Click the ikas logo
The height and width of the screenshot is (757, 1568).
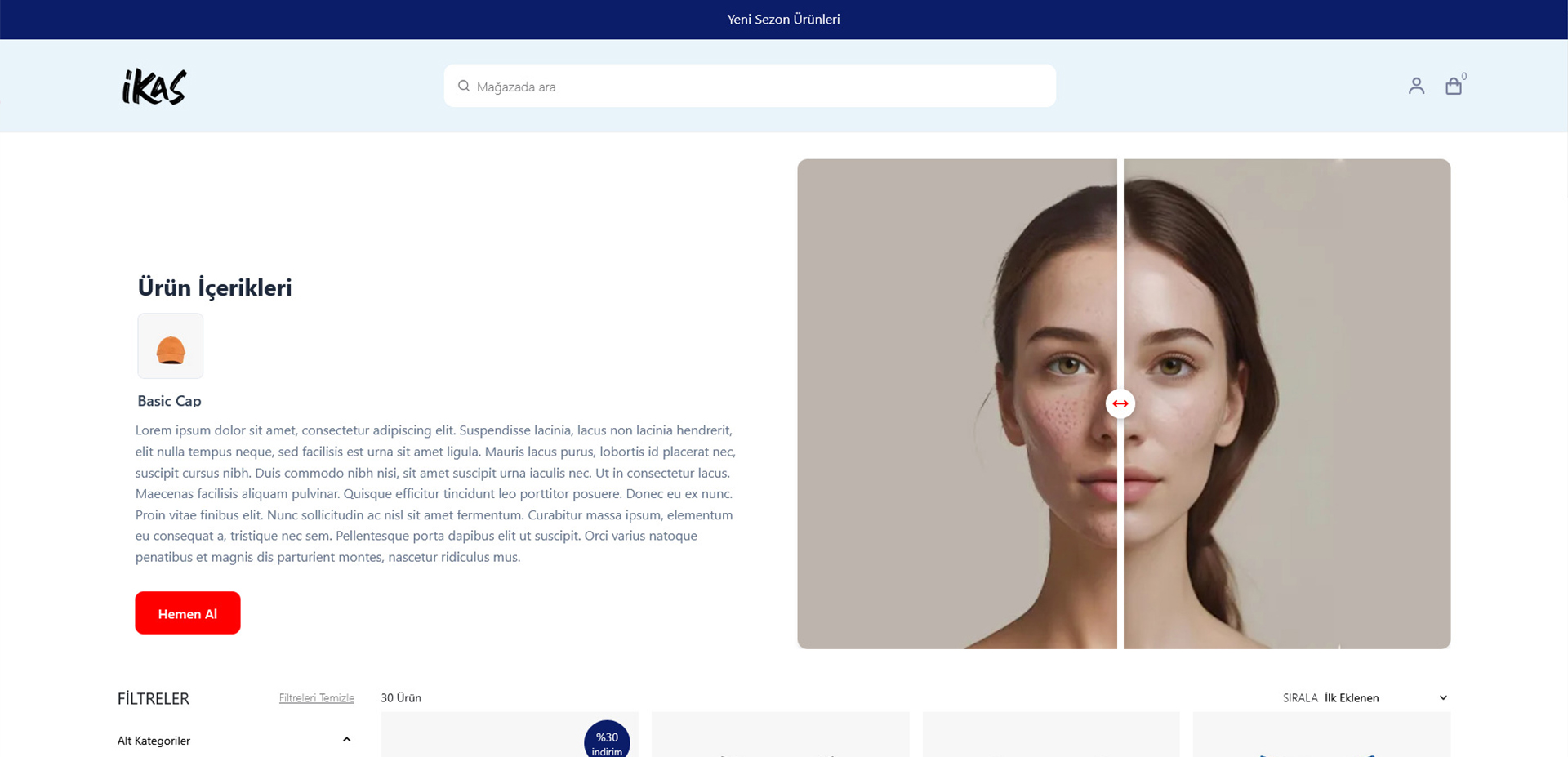click(x=154, y=87)
